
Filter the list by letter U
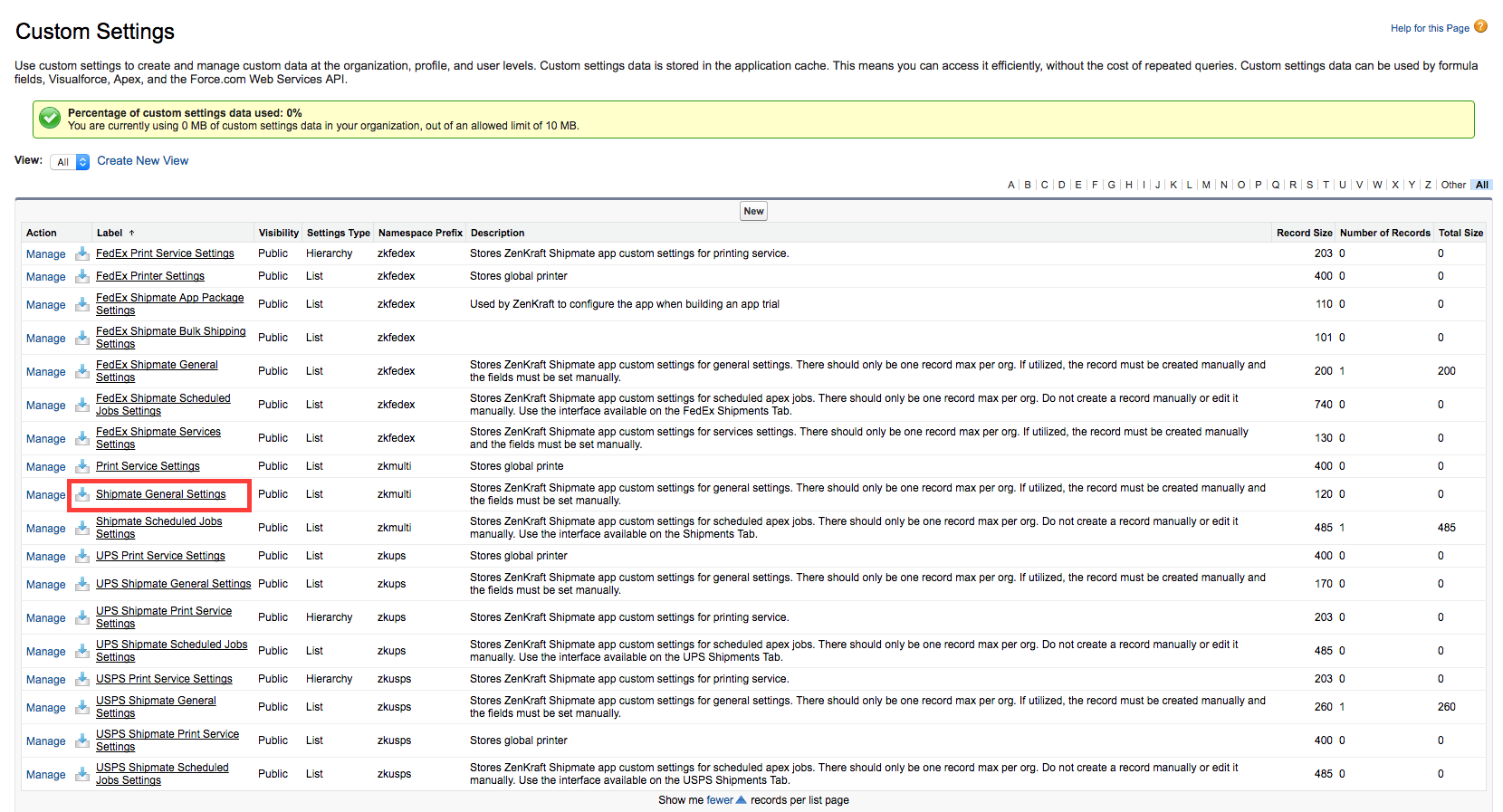tap(1343, 185)
